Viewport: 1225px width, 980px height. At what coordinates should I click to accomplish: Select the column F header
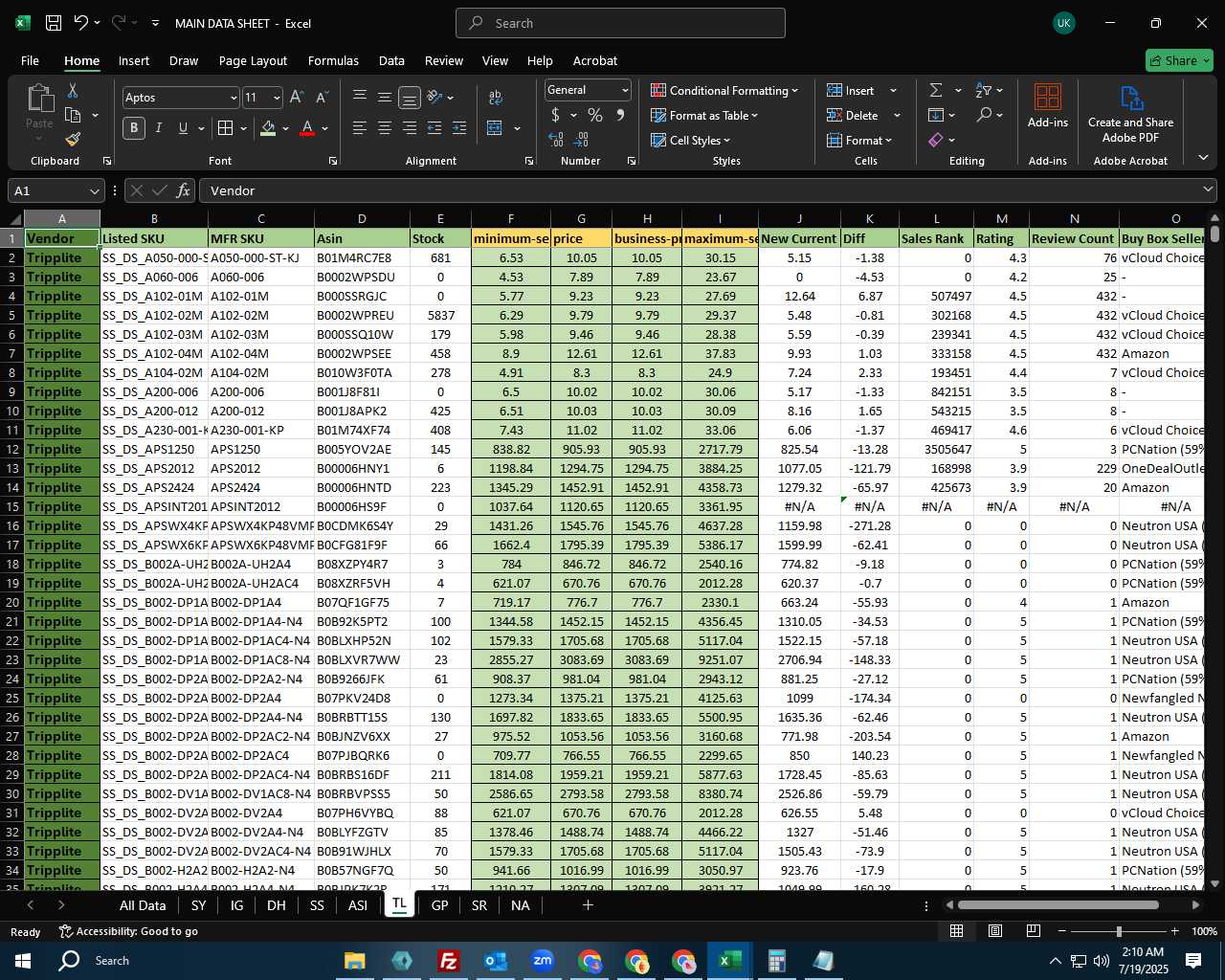[510, 219]
